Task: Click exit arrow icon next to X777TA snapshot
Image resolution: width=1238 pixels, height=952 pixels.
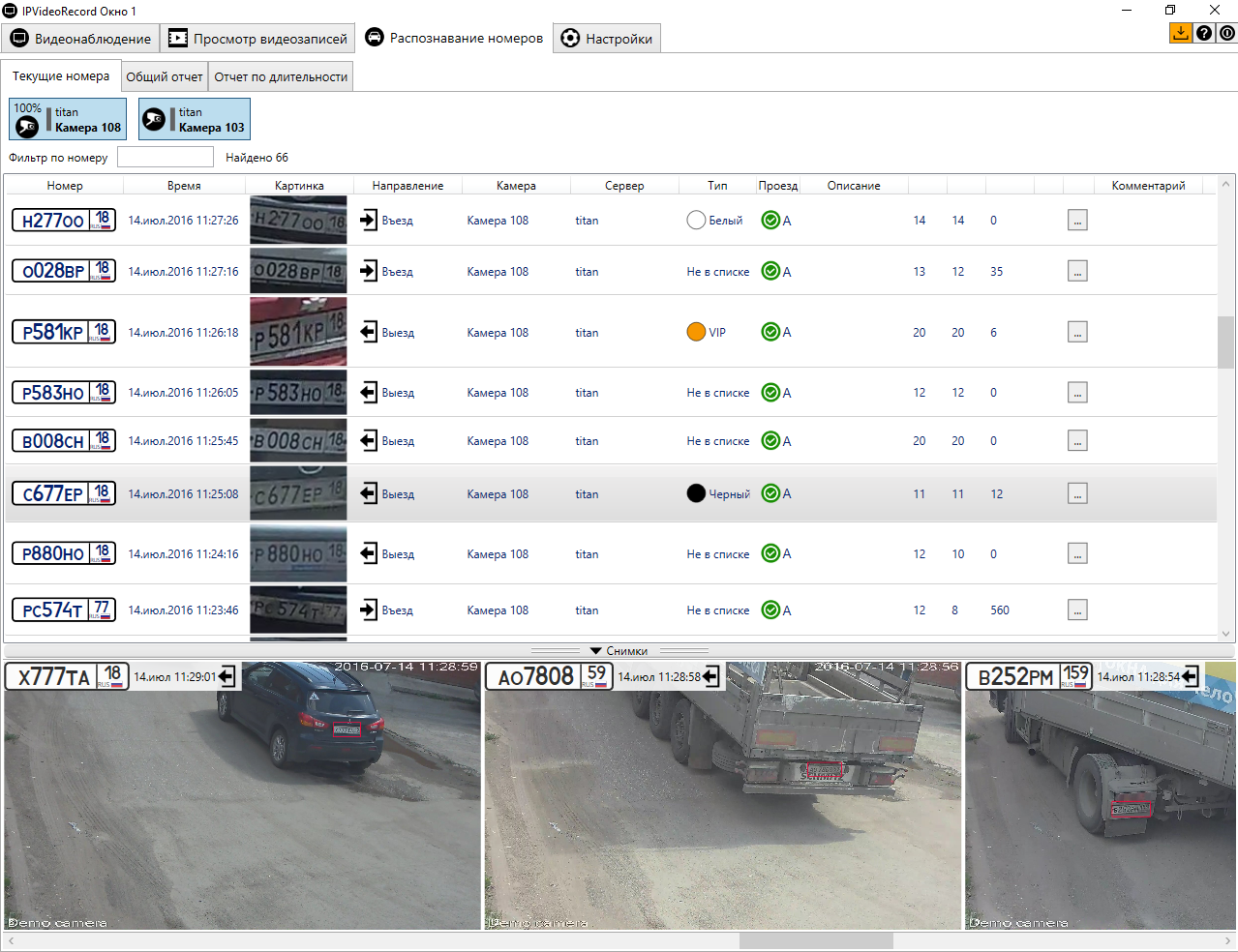Action: [227, 676]
